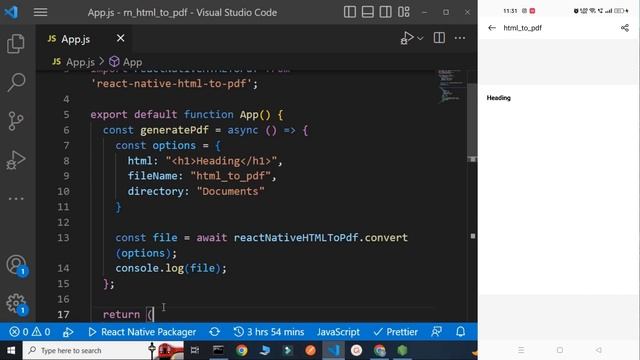This screenshot has width=640, height=360.
Task: Open the hamburger application menu
Action: (x=40, y=12)
